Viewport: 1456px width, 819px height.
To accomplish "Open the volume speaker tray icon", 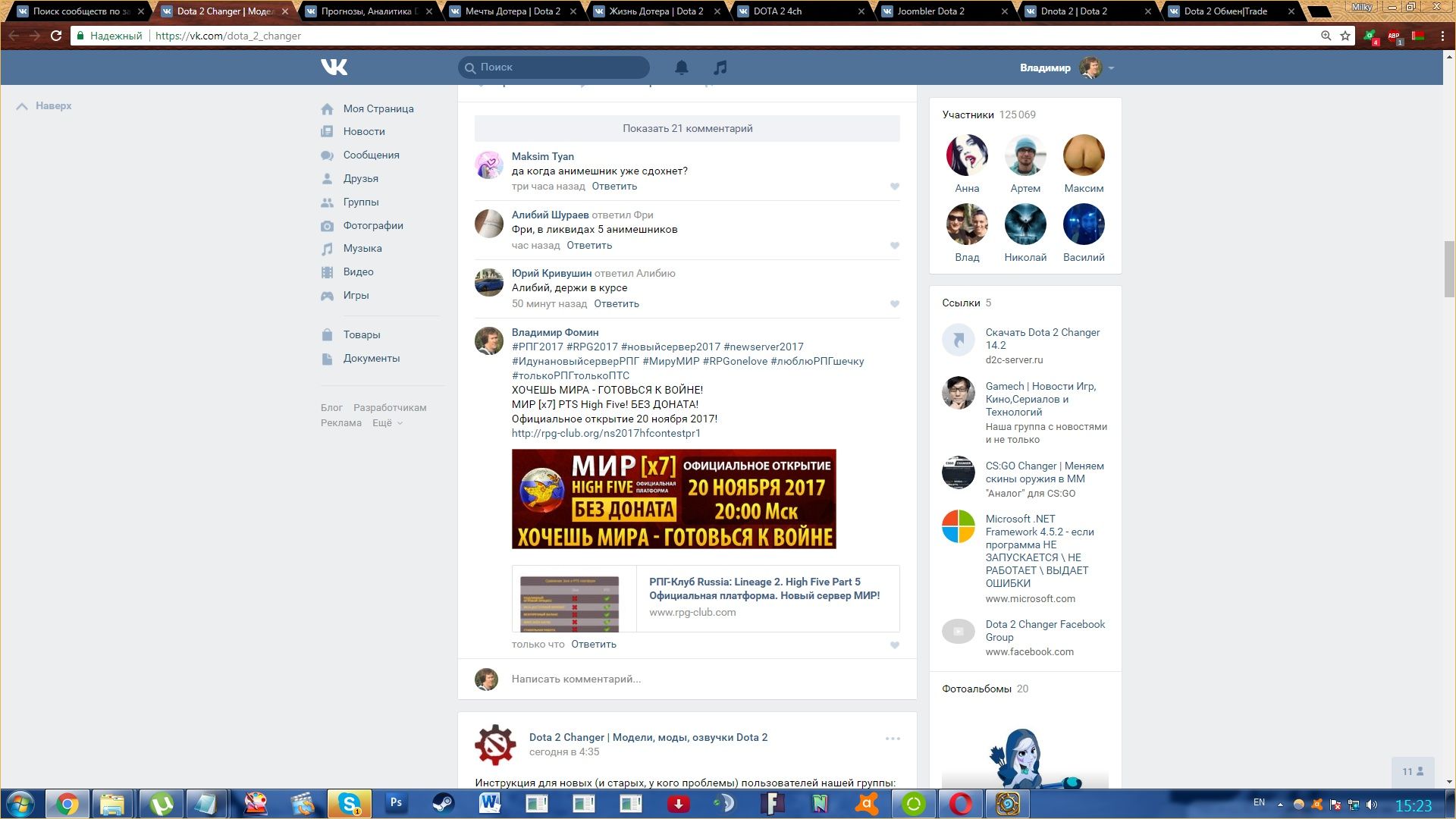I will click(x=1371, y=805).
